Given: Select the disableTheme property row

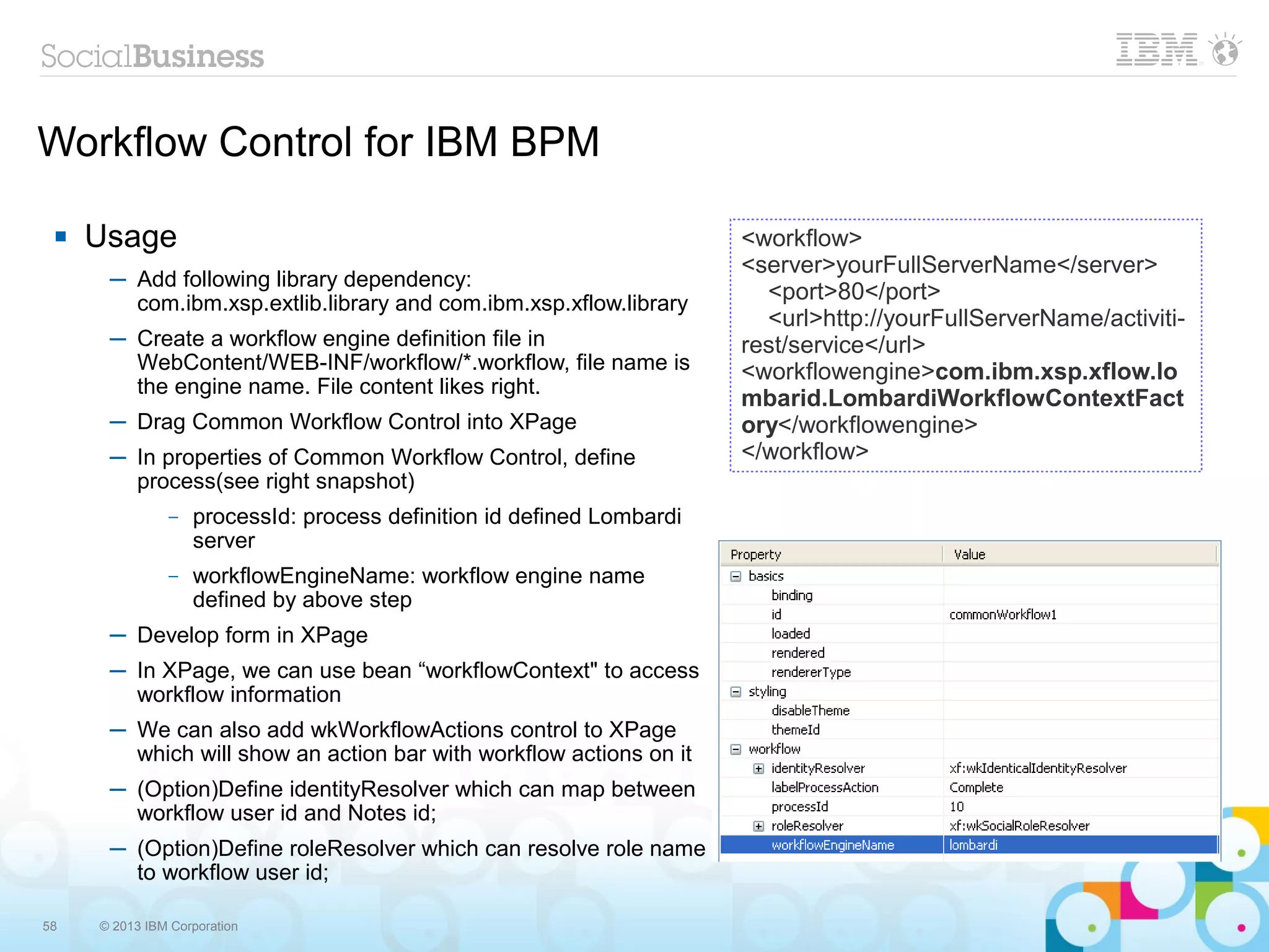Looking at the screenshot, I should click(x=969, y=710).
